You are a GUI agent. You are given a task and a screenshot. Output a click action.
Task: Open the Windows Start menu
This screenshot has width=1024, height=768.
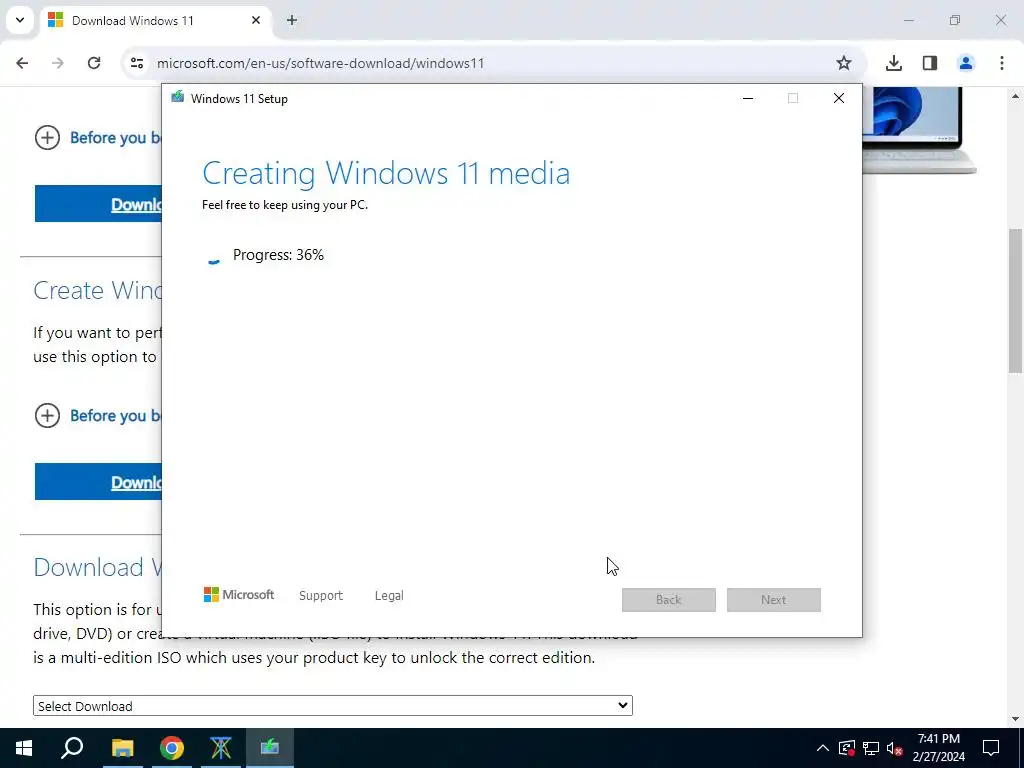24,748
